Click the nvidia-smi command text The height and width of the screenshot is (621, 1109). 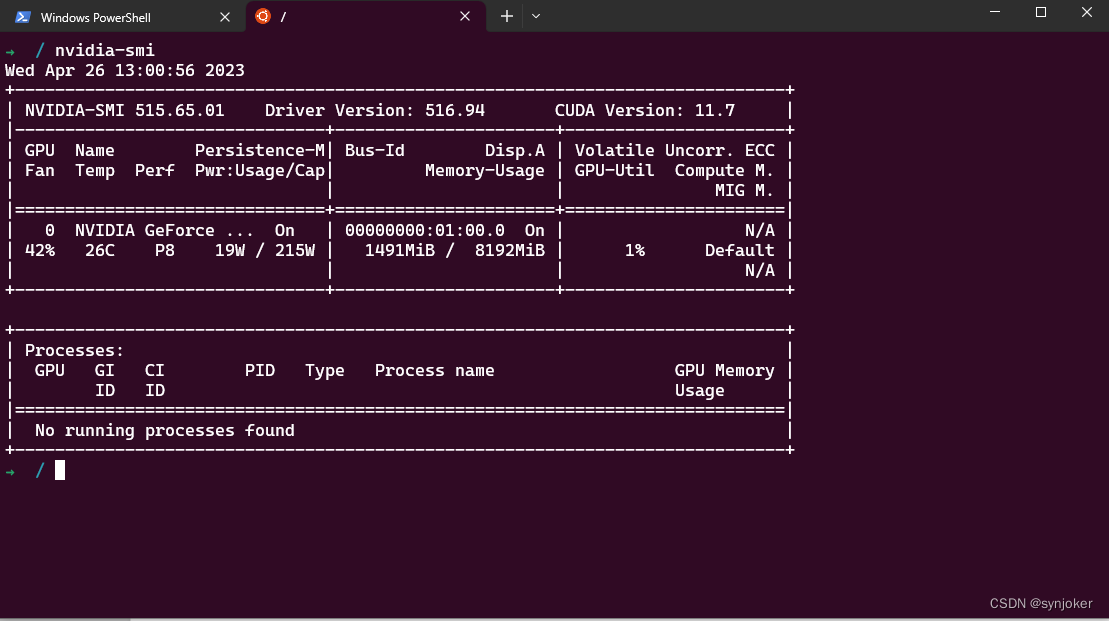click(105, 50)
